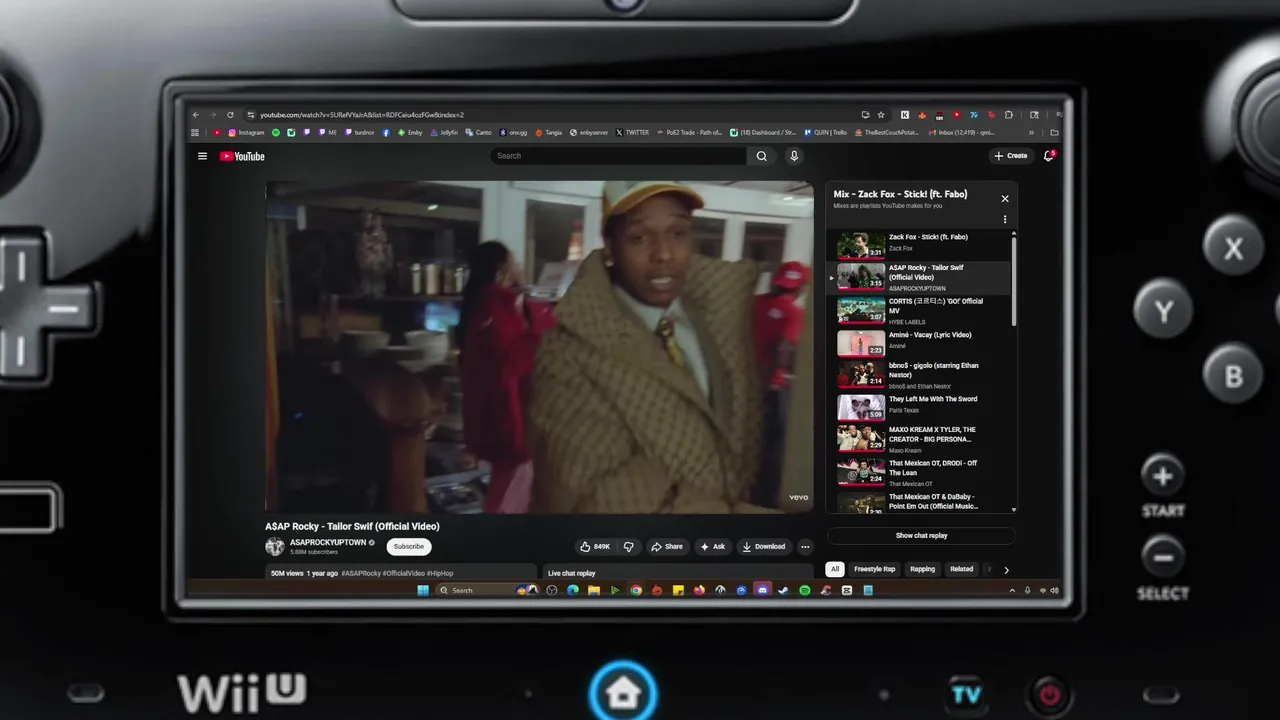Click the Create button
The height and width of the screenshot is (720, 1280).
(x=1011, y=156)
